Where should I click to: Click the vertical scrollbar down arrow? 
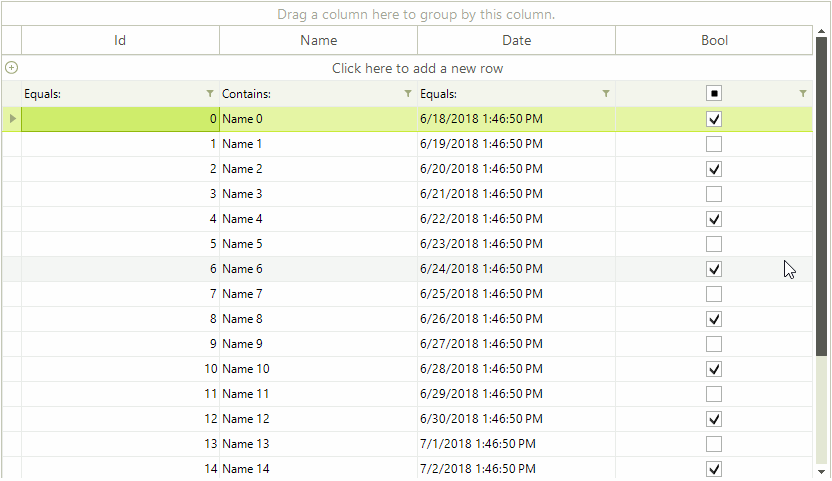(x=821, y=471)
